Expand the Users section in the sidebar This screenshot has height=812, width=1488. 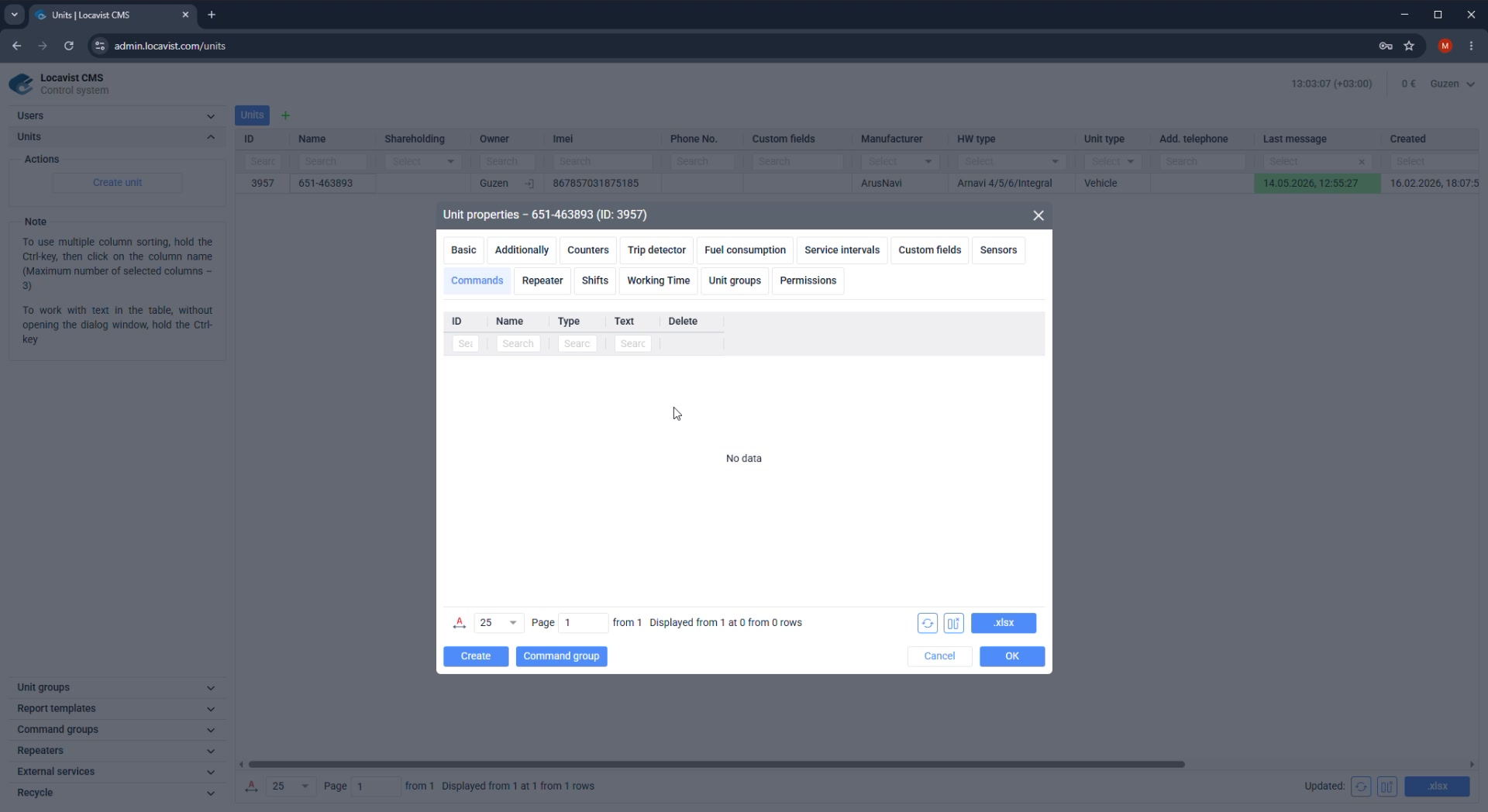[116, 115]
